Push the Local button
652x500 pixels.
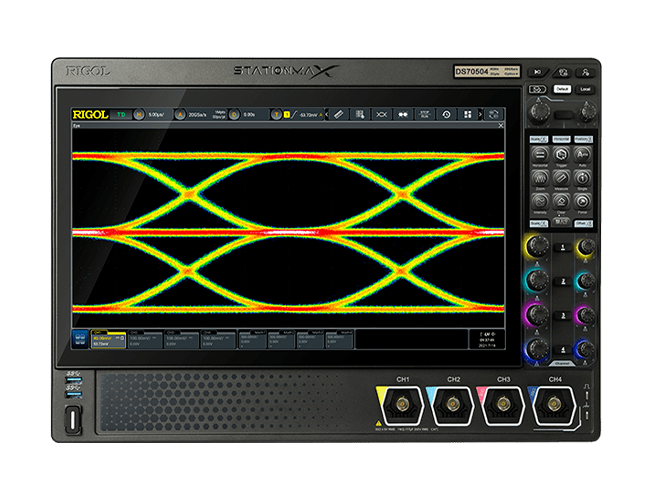click(x=585, y=89)
